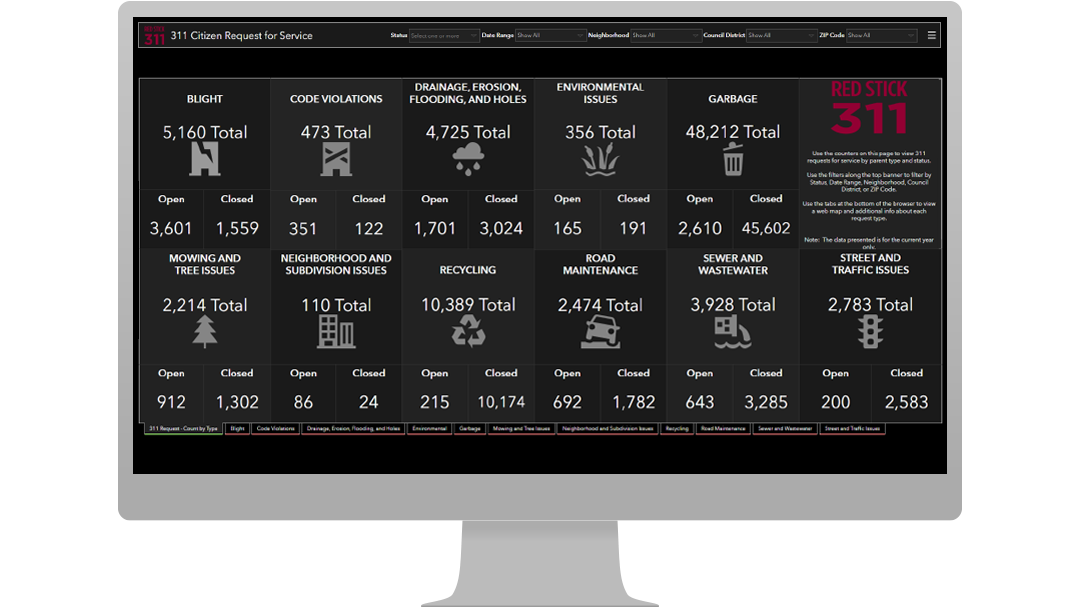Click Neighborhood and Subdivision 110 Total counter
The image size is (1080, 607).
(x=336, y=305)
